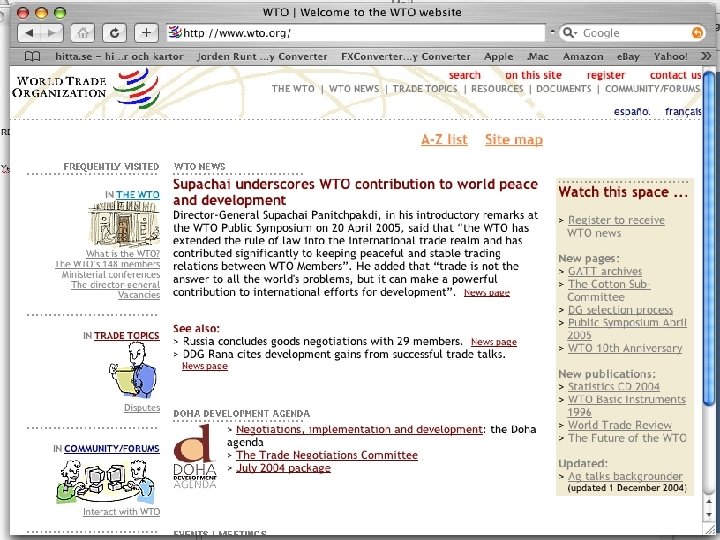Screen dimensions: 720x540
Task: Click the Safari forward arrow button
Action: pyautogui.click(x=52, y=33)
